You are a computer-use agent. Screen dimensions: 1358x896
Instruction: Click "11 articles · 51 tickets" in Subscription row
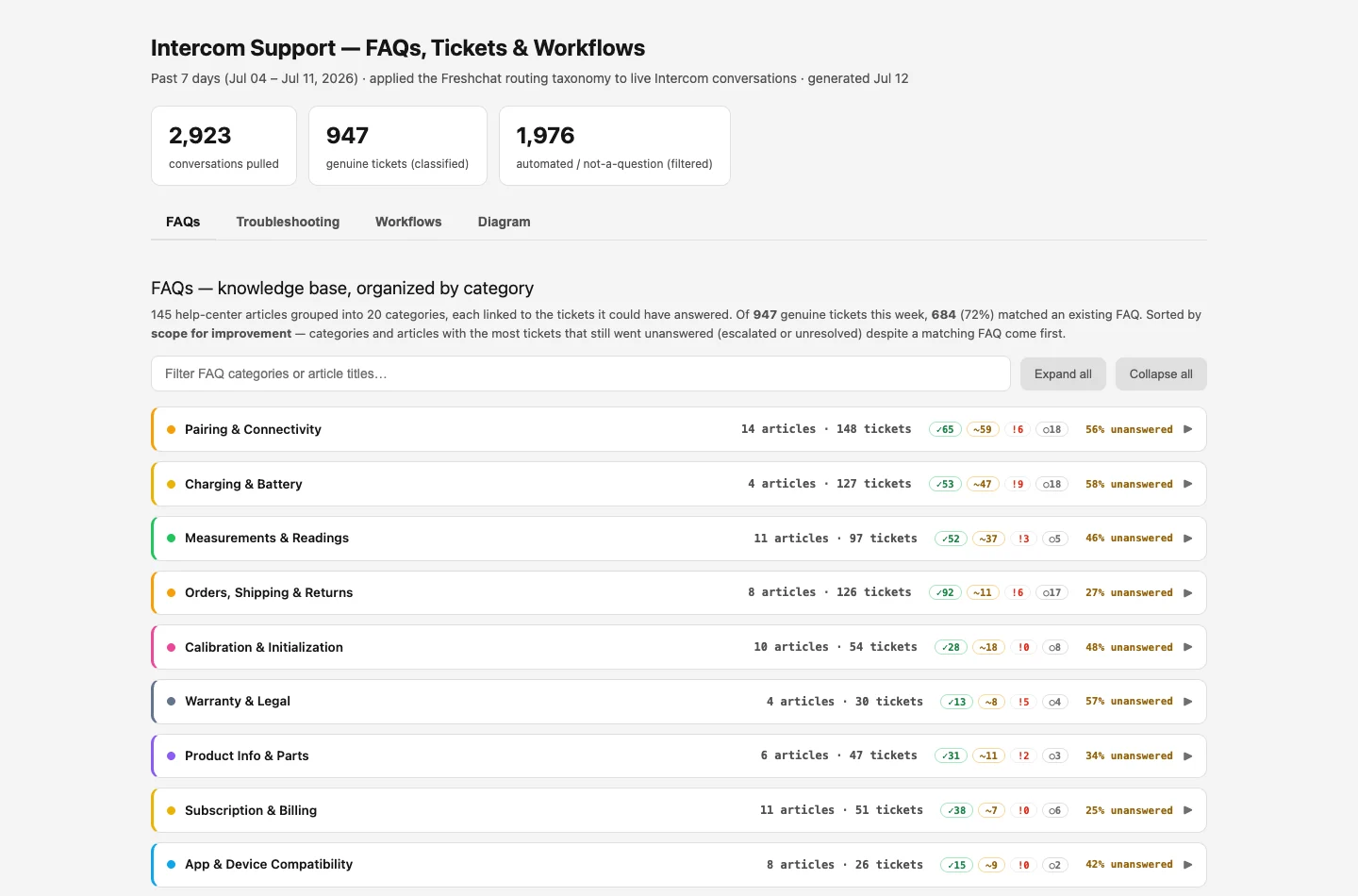pos(841,810)
